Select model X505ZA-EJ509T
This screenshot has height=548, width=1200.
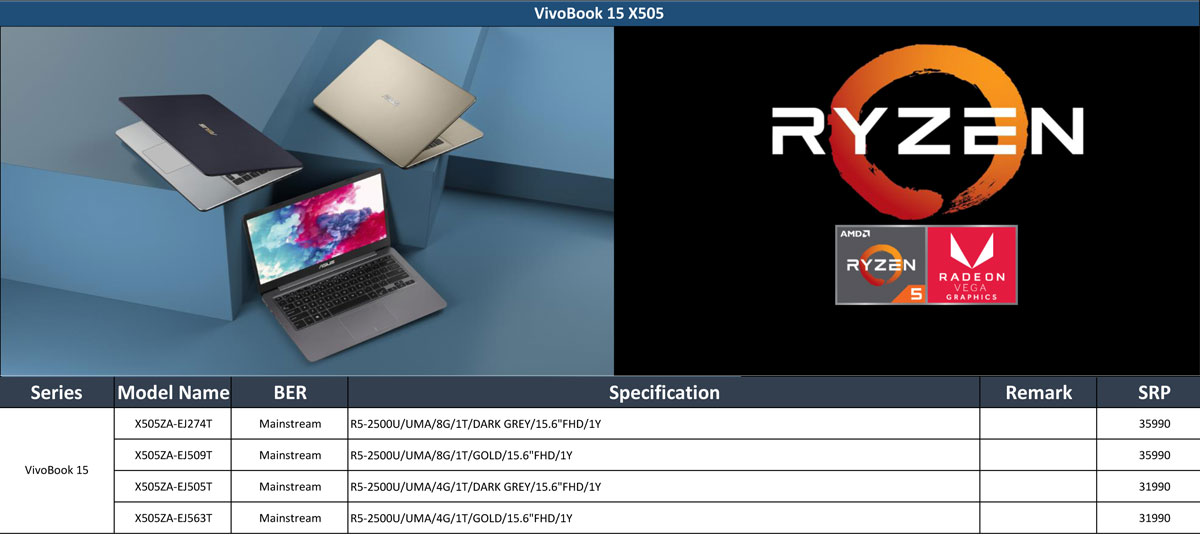[x=173, y=455]
